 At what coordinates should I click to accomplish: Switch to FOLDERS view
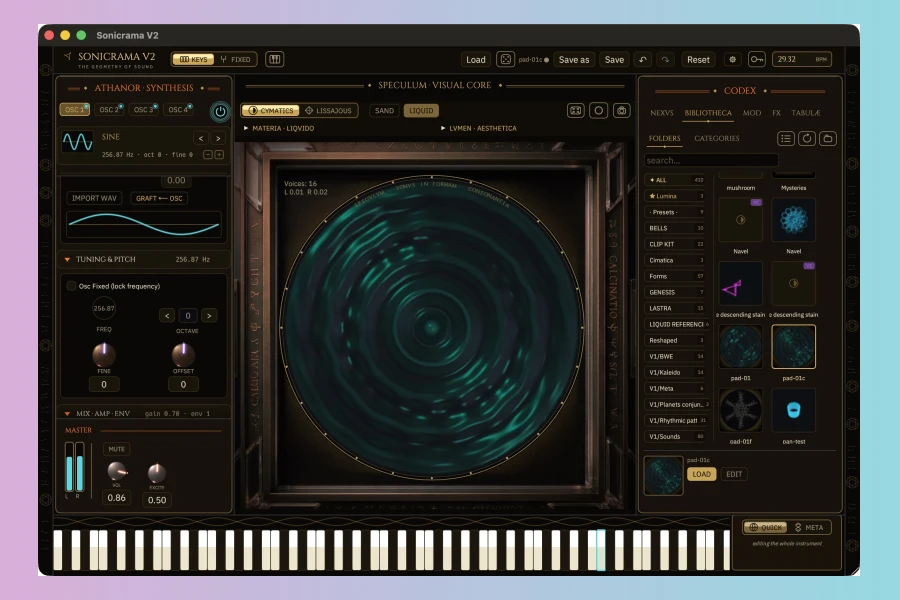click(665, 138)
